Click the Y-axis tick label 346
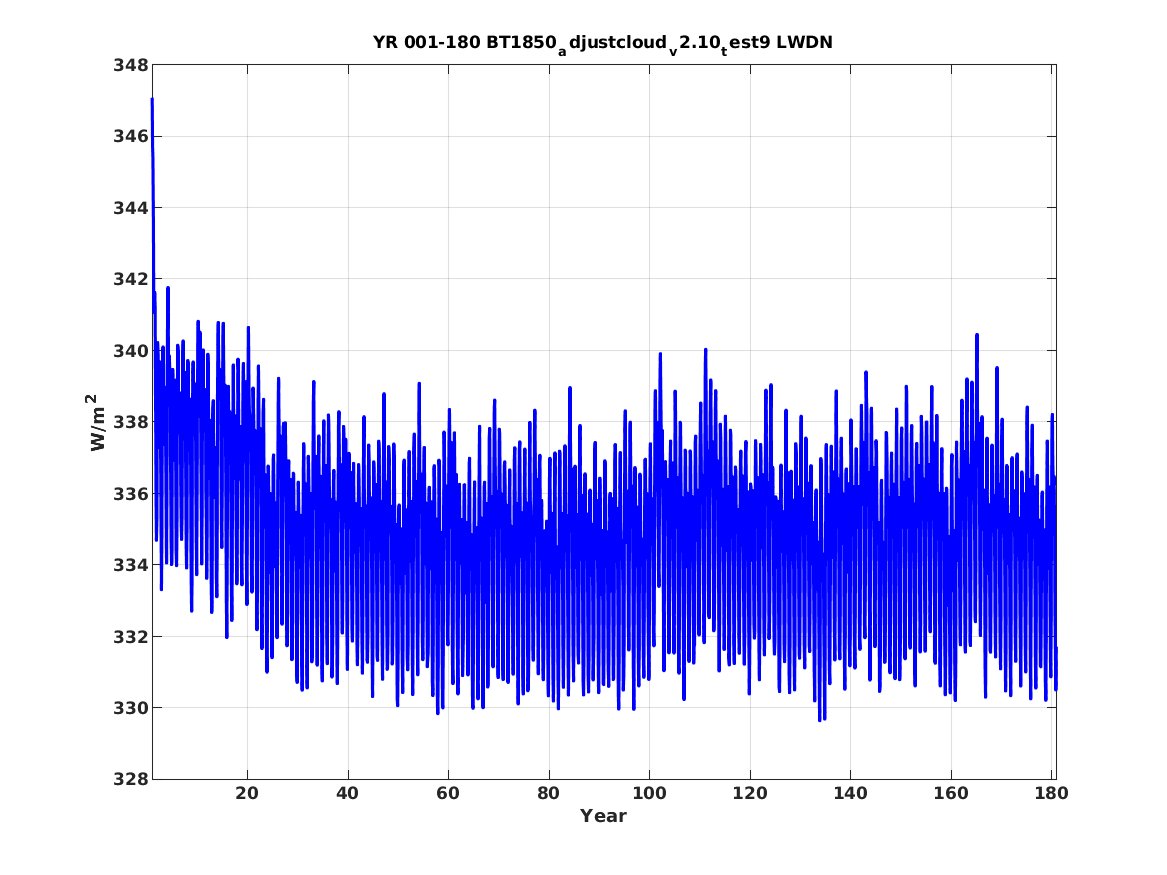Image resolution: width=1167 pixels, height=875 pixels. point(130,137)
